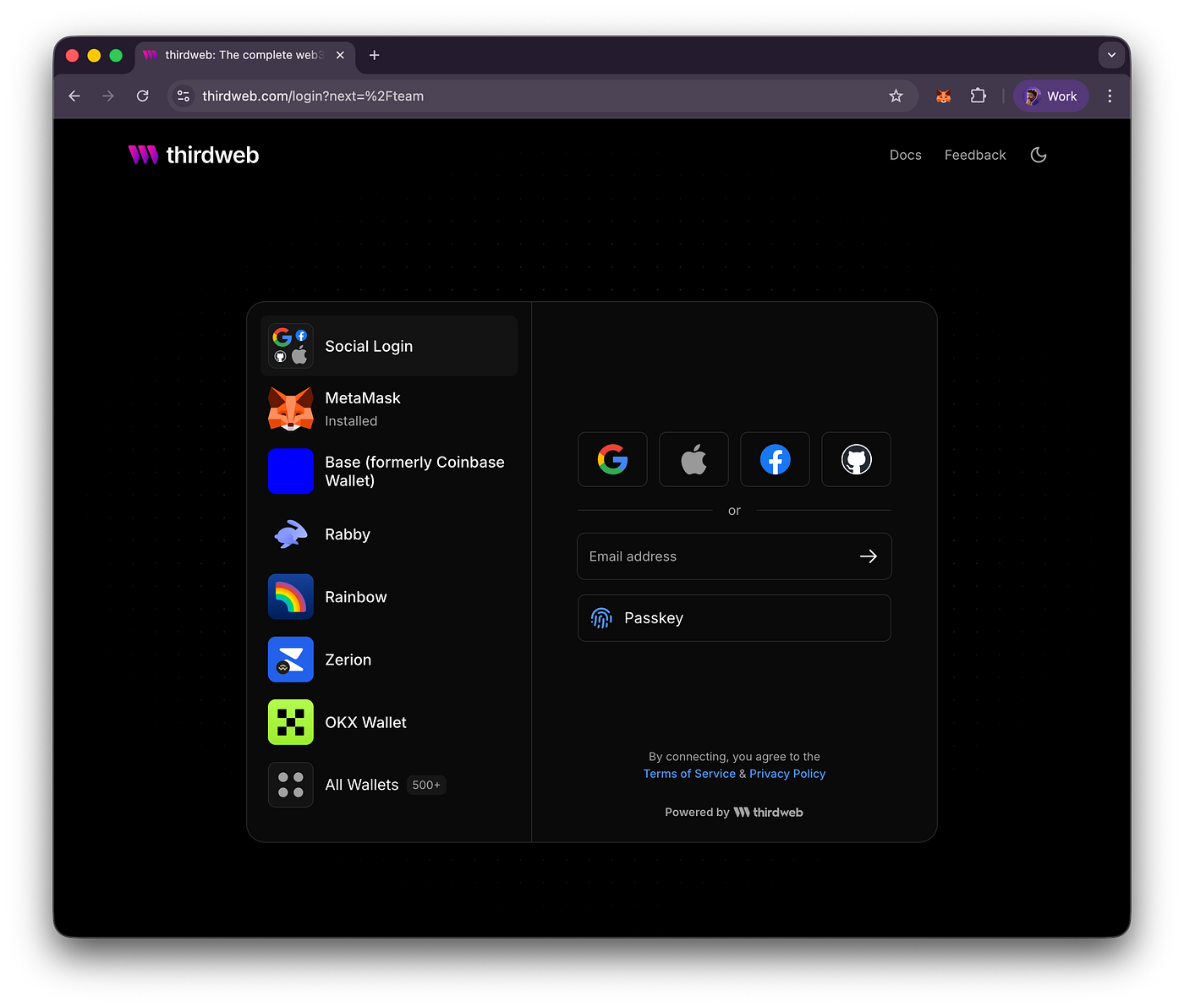Choose the Zerion wallet option
This screenshot has height=1008, width=1184.
(x=389, y=660)
